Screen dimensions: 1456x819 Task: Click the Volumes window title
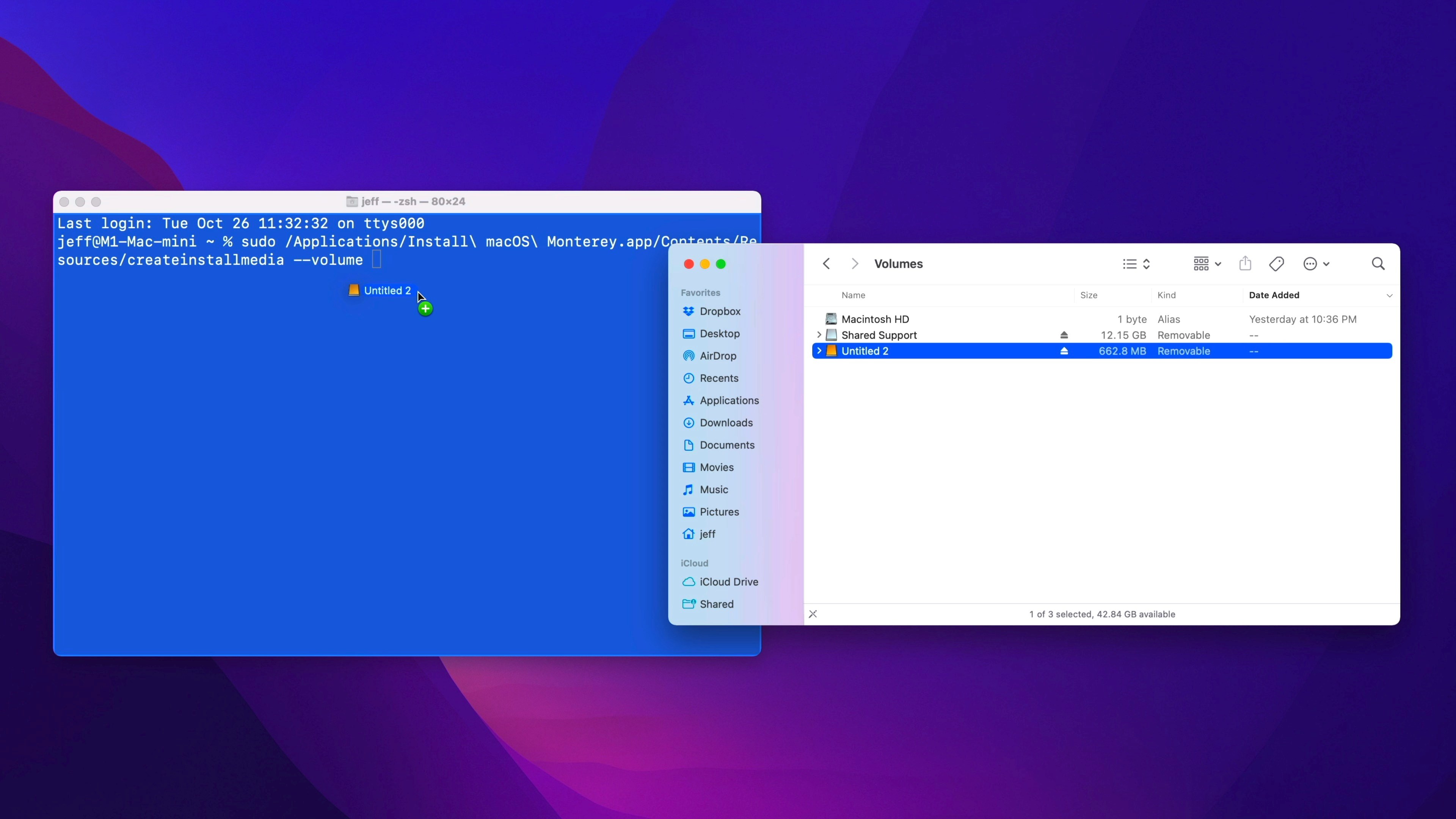(x=898, y=264)
